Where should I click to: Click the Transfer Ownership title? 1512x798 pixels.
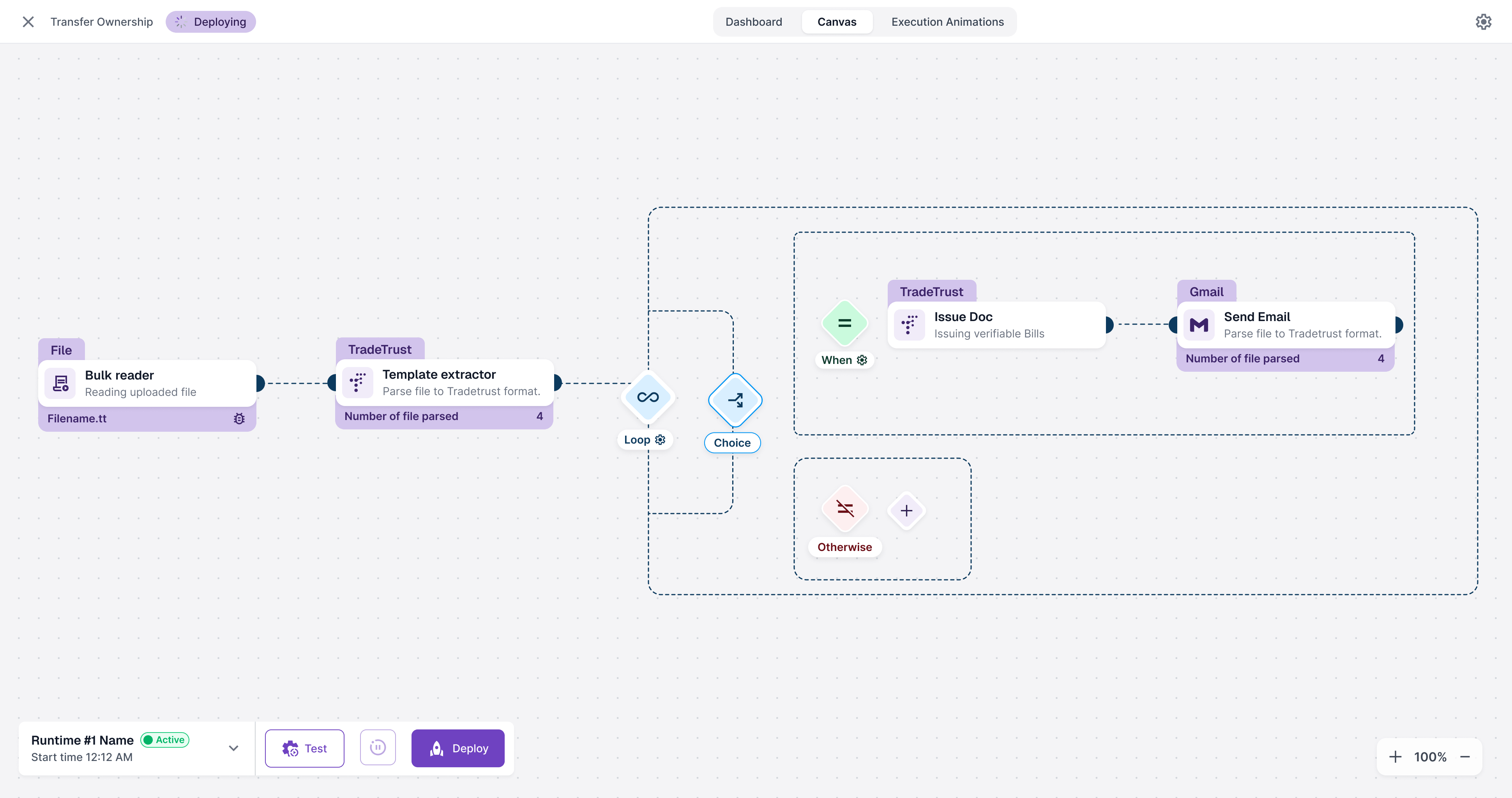click(x=102, y=22)
